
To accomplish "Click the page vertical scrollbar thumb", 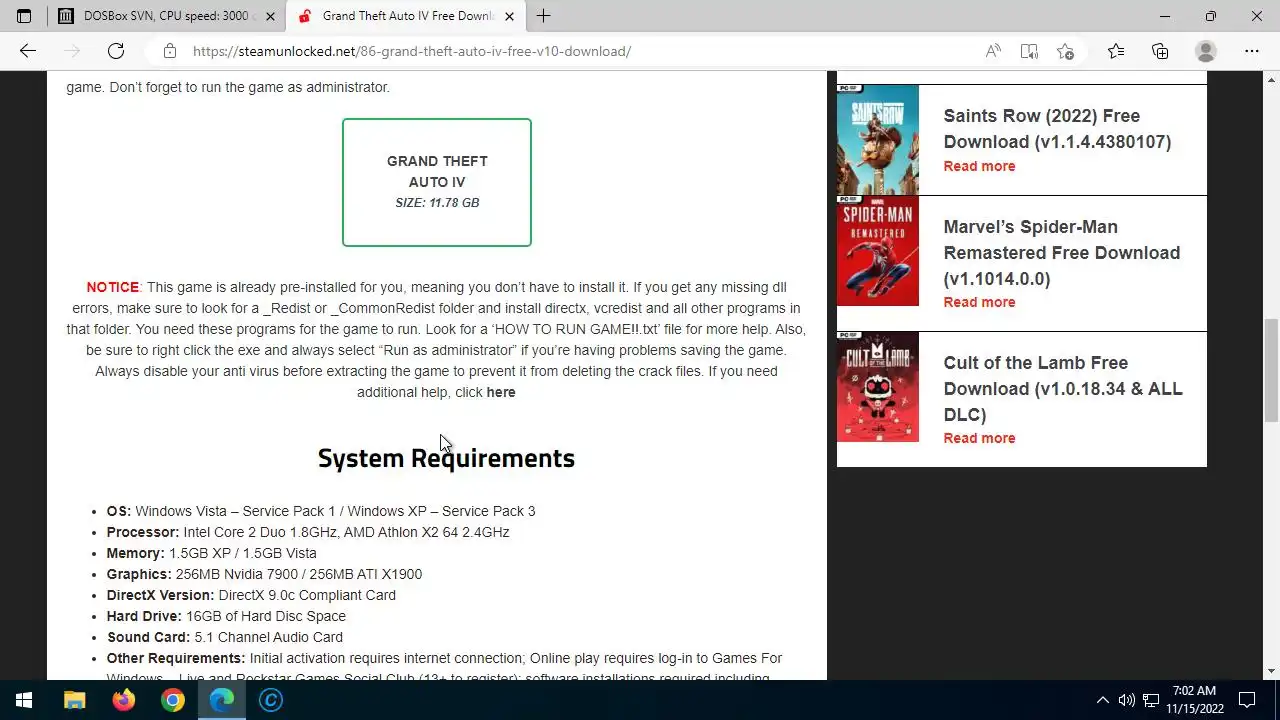I will (1271, 371).
